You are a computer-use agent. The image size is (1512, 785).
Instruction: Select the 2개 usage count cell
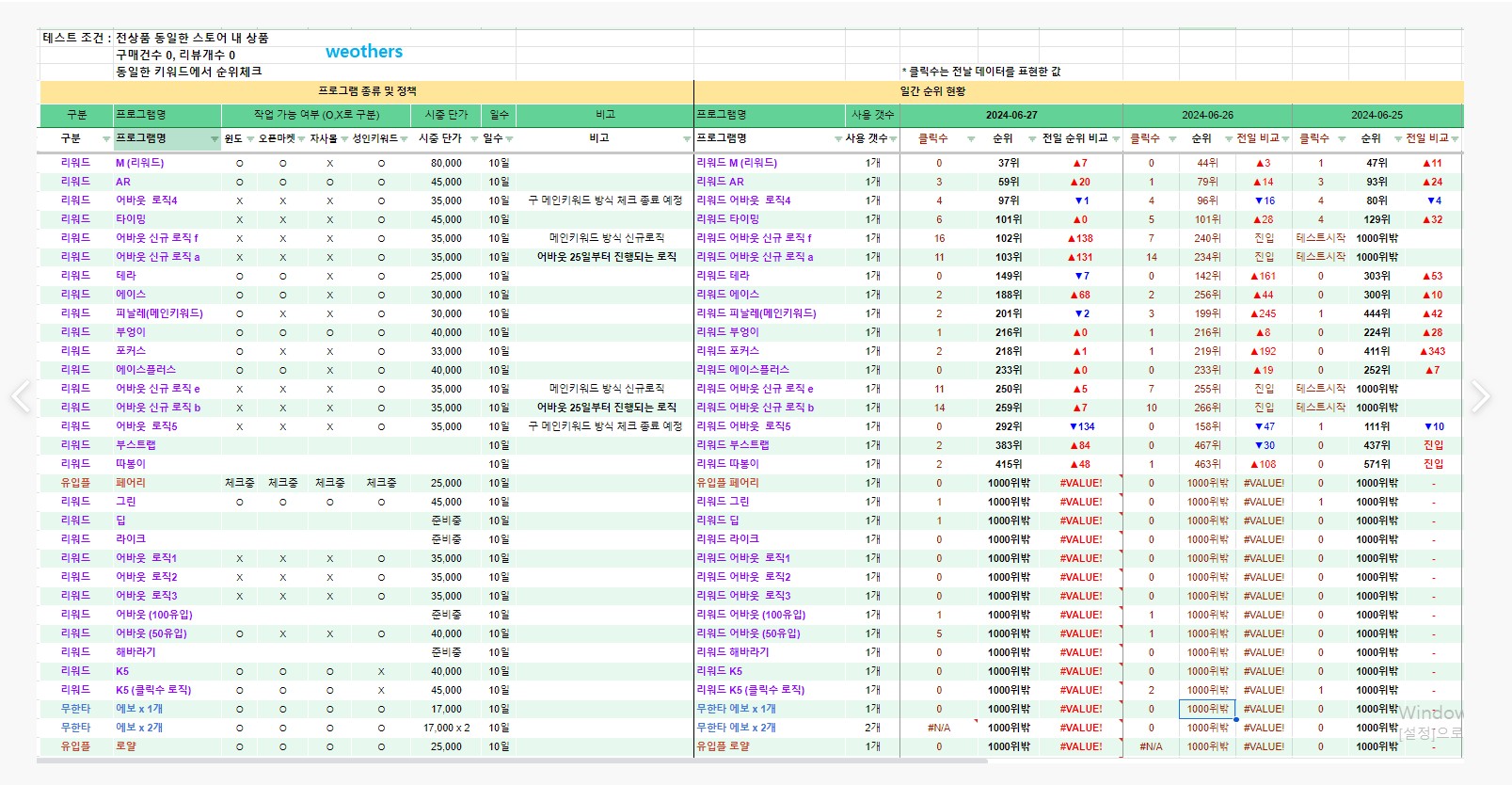(873, 728)
